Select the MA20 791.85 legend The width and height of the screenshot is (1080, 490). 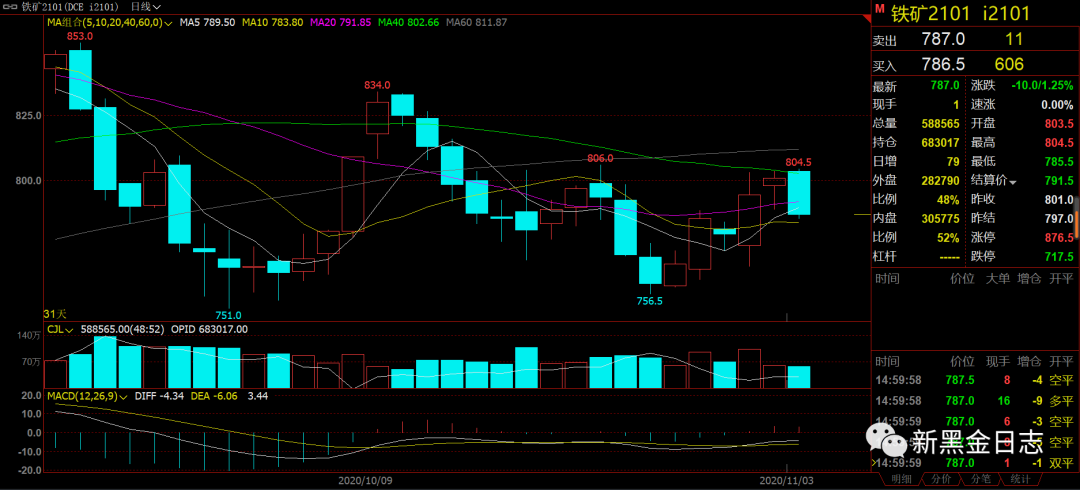(341, 22)
